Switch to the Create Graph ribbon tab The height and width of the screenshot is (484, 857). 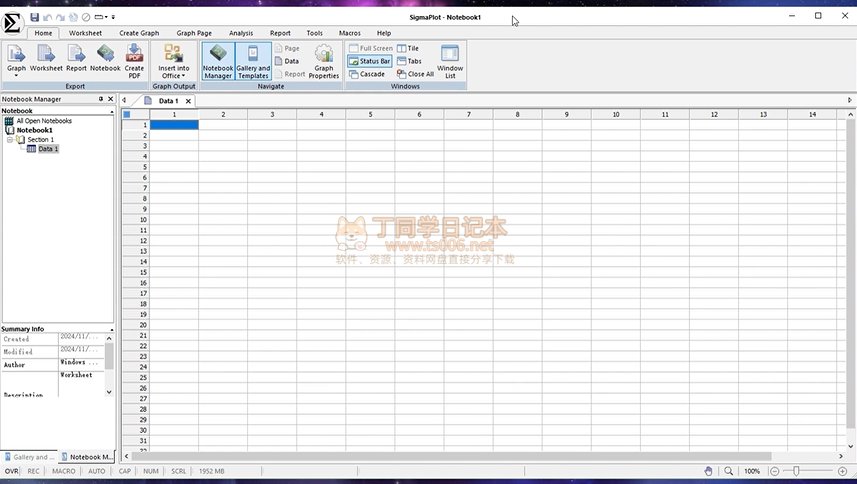pyautogui.click(x=139, y=33)
